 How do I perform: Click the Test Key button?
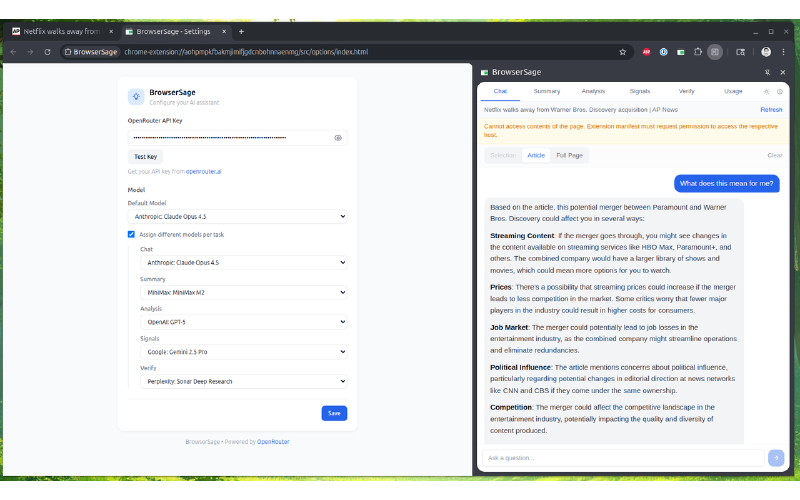[145, 157]
